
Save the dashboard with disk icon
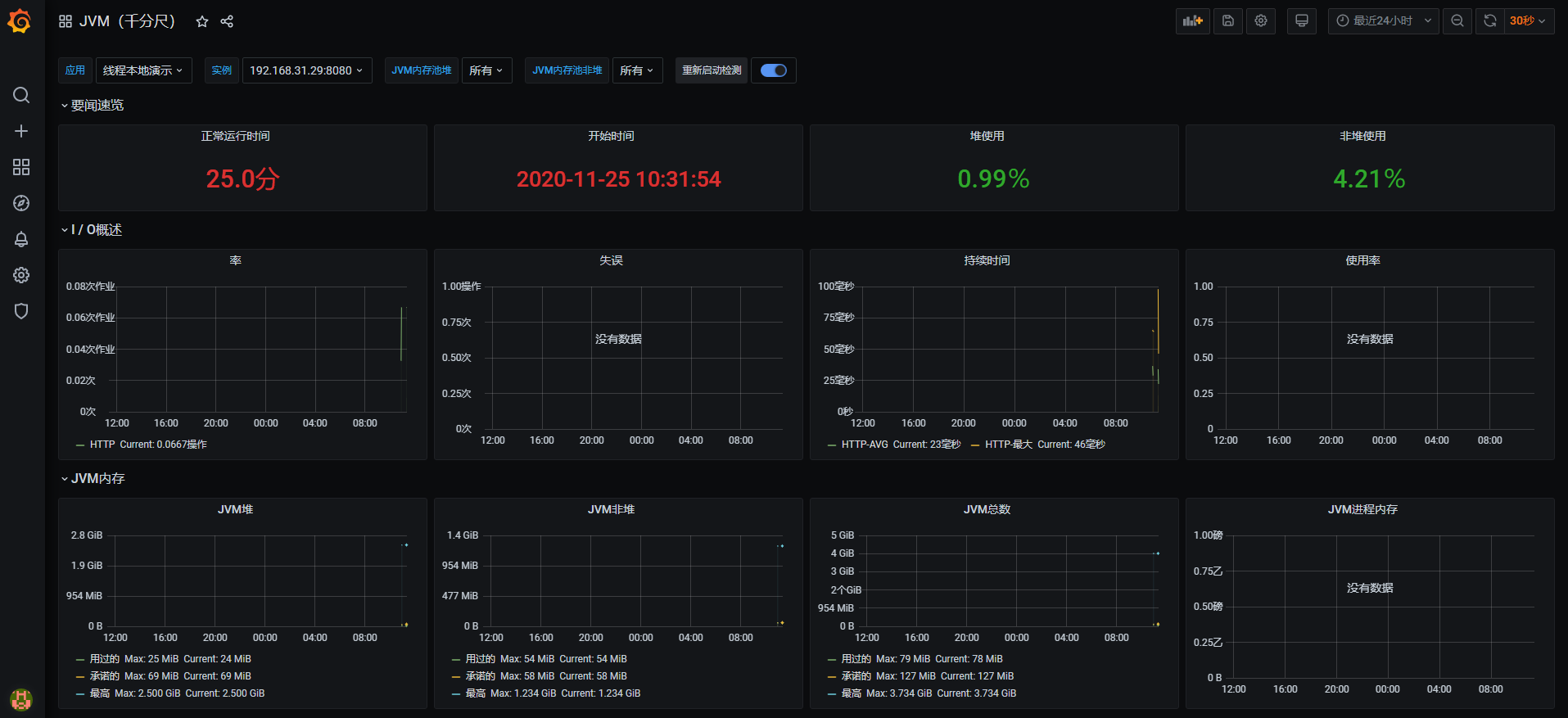click(1228, 21)
